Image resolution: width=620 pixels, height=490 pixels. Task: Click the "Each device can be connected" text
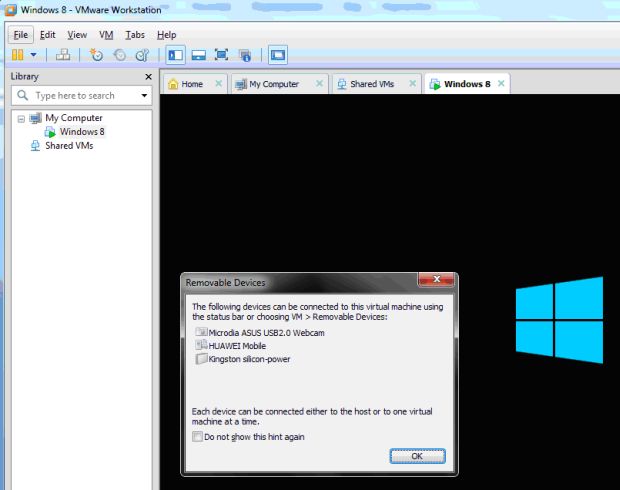pos(312,416)
